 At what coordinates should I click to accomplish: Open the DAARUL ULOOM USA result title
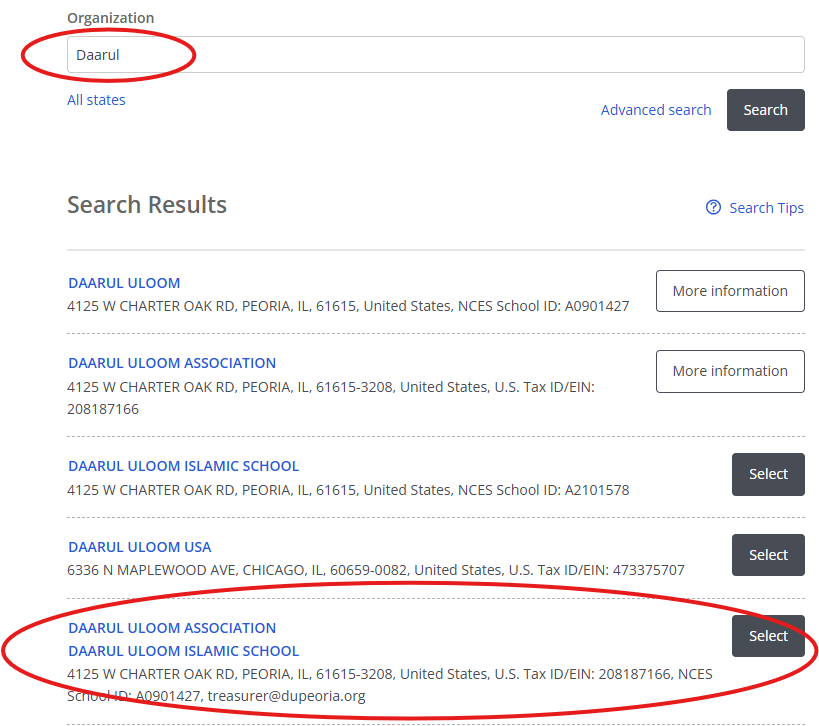tap(140, 547)
